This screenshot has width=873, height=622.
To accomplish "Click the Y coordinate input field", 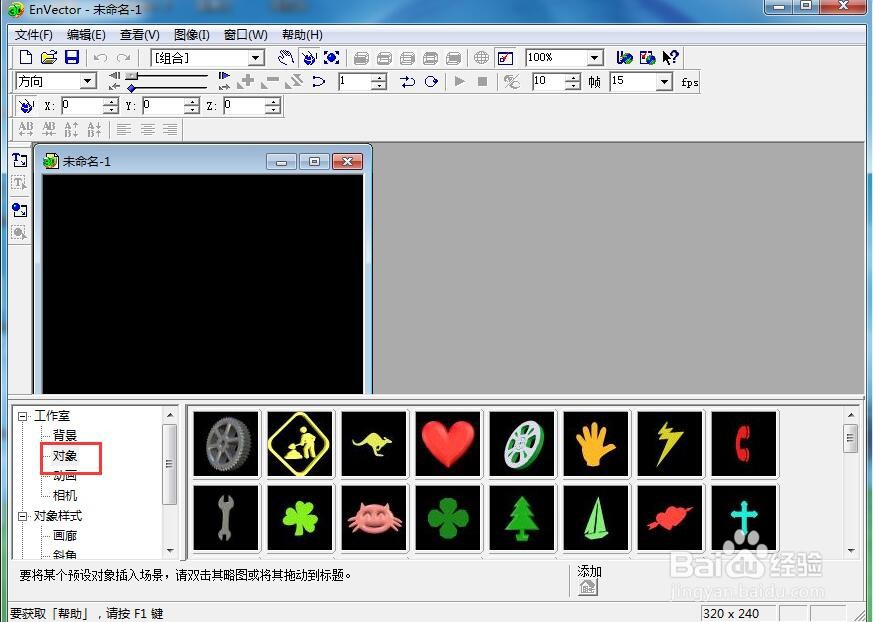I will point(162,105).
